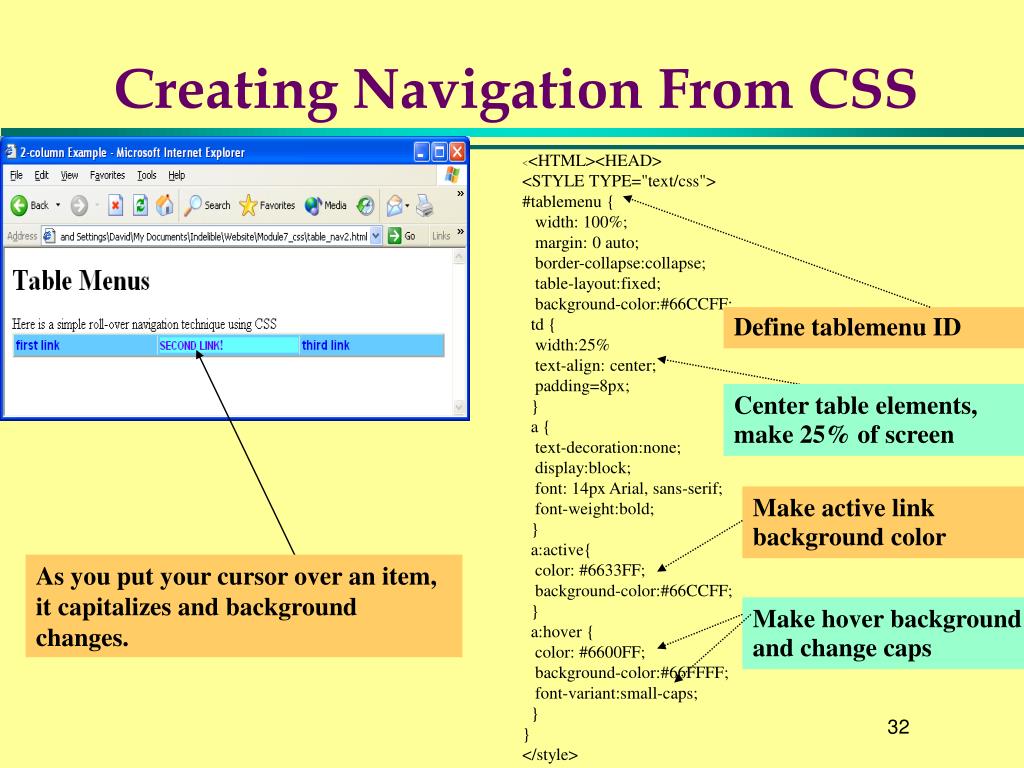Click the 'Address' label text

[22, 236]
